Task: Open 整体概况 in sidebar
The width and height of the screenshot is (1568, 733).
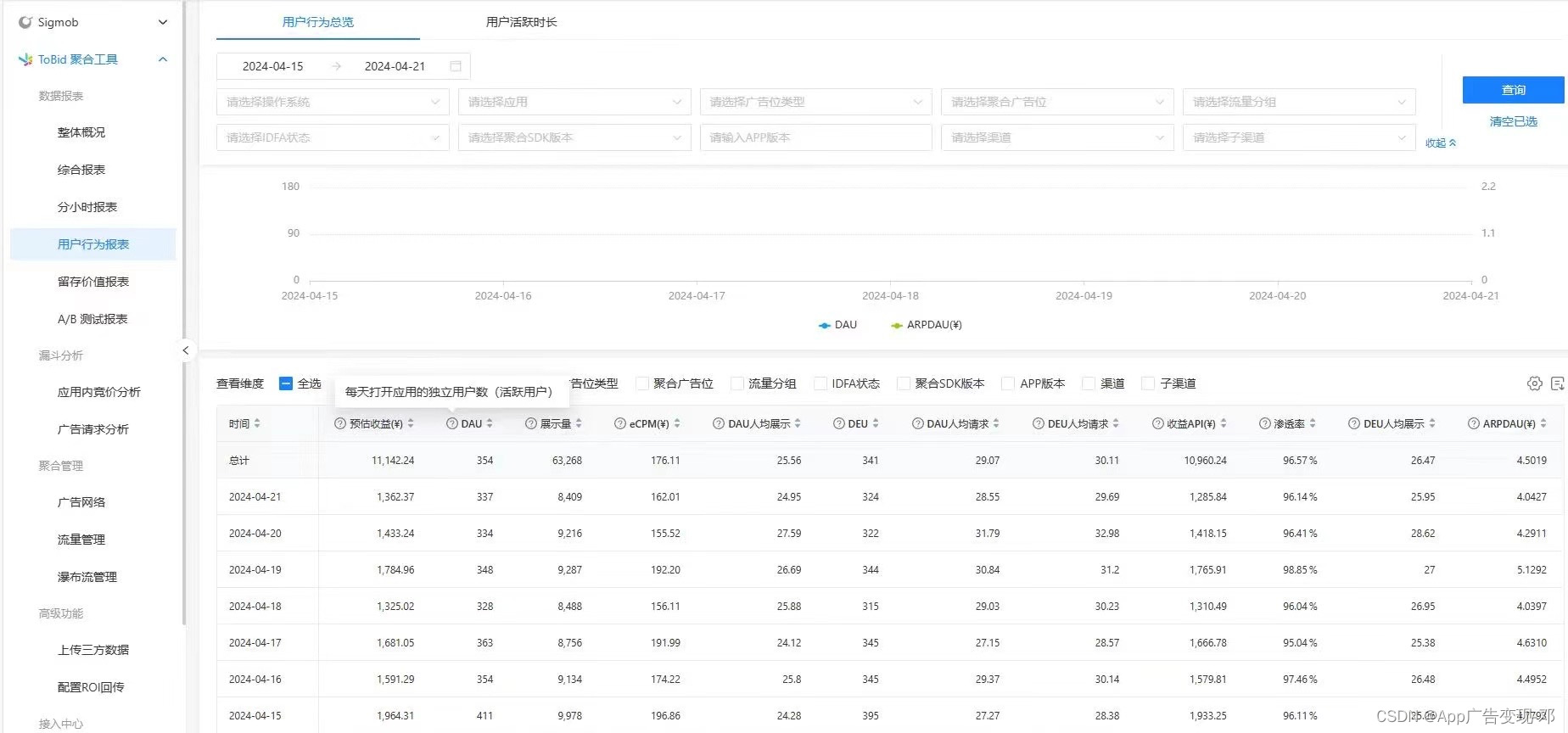Action: coord(81,132)
